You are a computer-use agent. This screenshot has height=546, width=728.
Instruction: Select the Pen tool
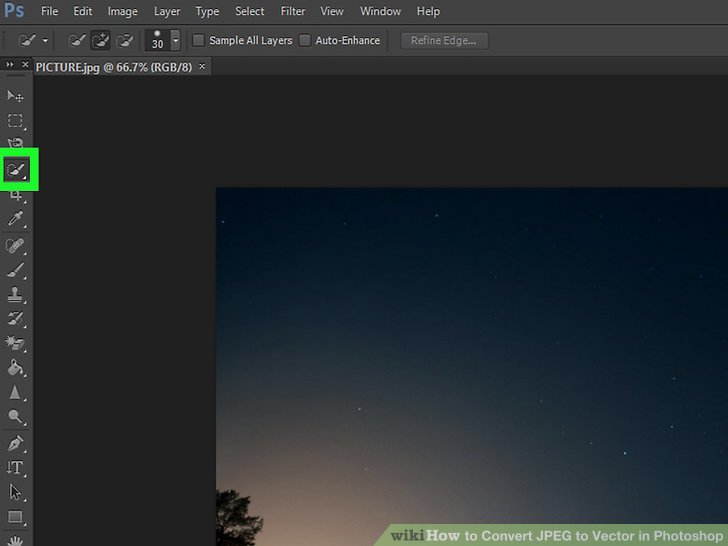click(15, 443)
